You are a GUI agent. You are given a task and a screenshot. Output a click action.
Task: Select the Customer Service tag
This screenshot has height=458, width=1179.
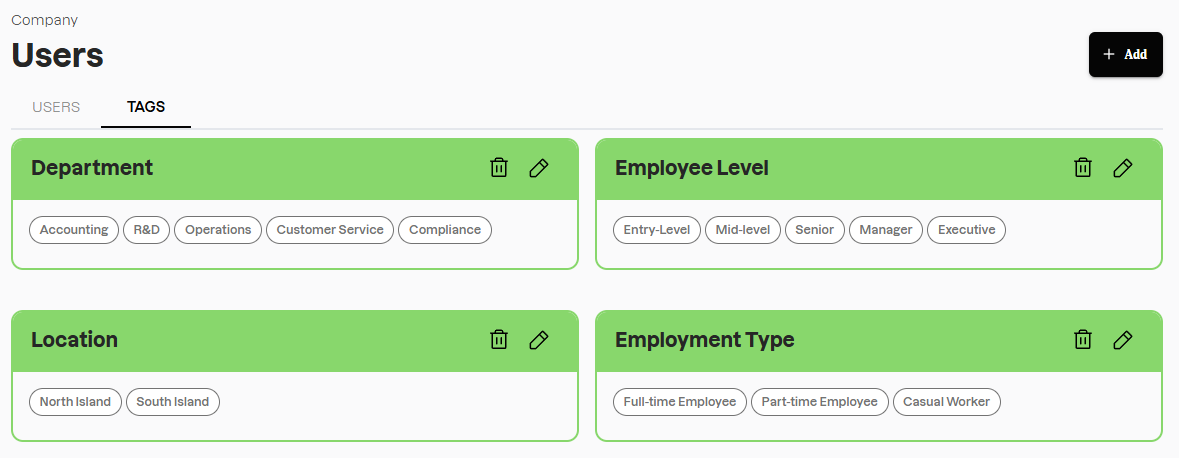(330, 230)
